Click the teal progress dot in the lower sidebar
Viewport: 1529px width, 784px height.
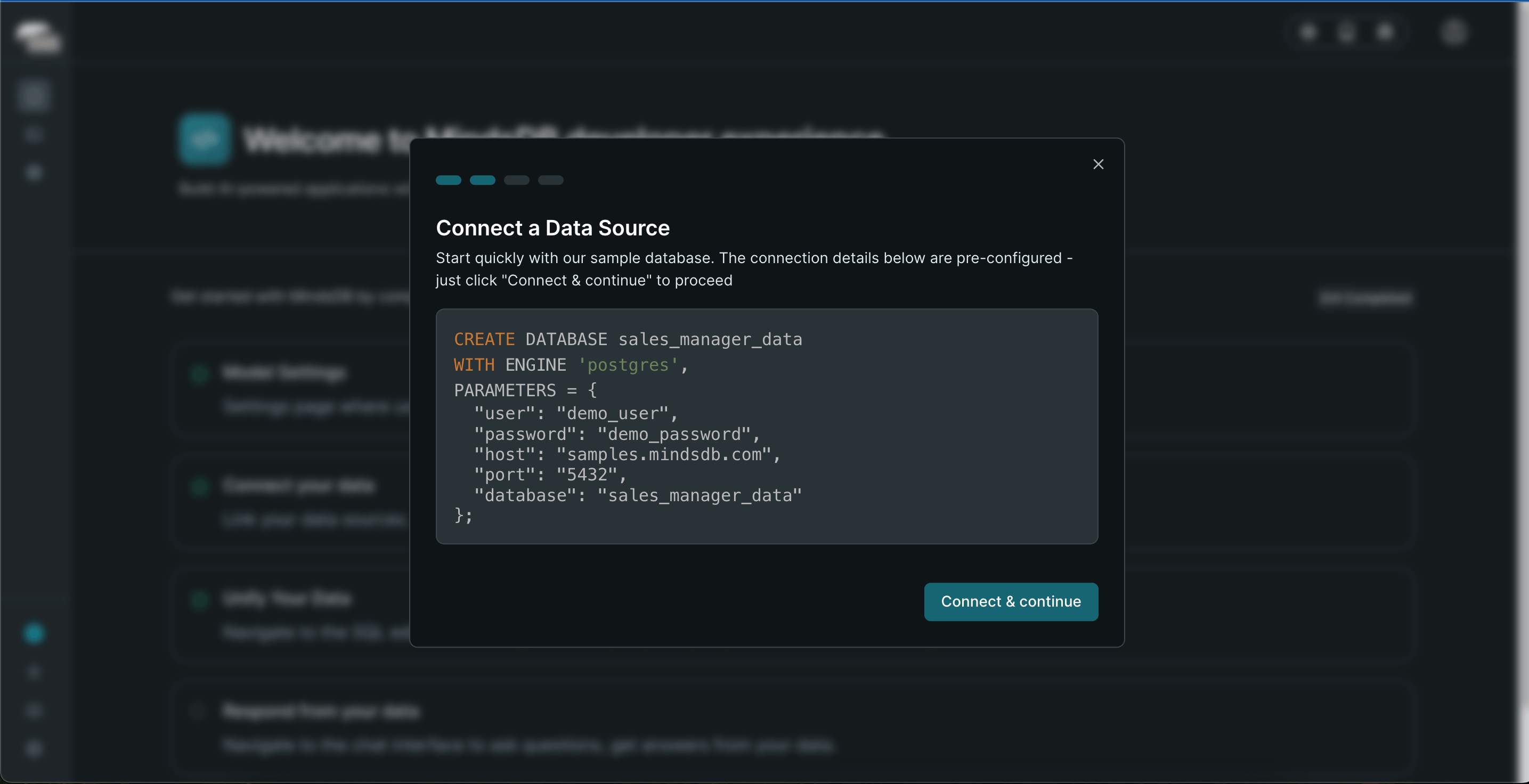click(34, 634)
